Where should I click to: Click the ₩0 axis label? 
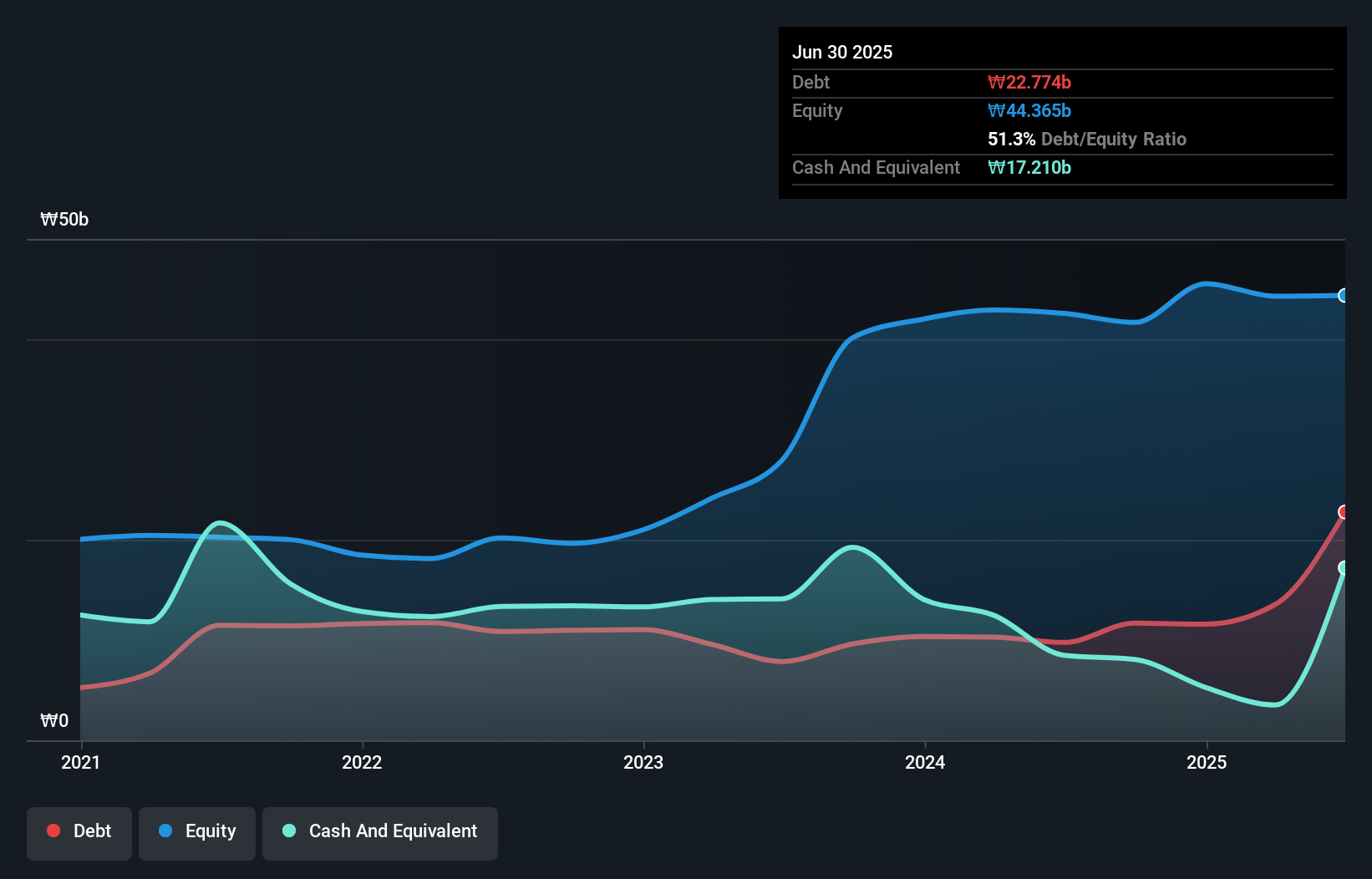click(55, 719)
